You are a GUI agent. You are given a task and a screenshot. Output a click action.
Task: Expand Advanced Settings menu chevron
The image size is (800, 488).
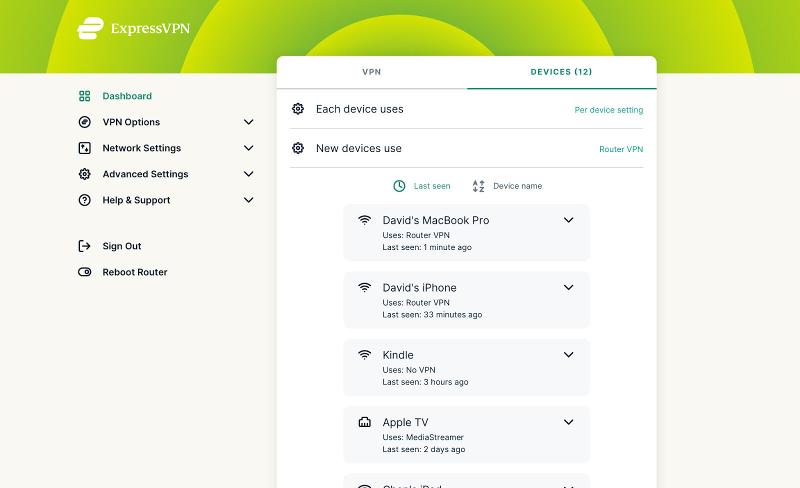coord(248,174)
